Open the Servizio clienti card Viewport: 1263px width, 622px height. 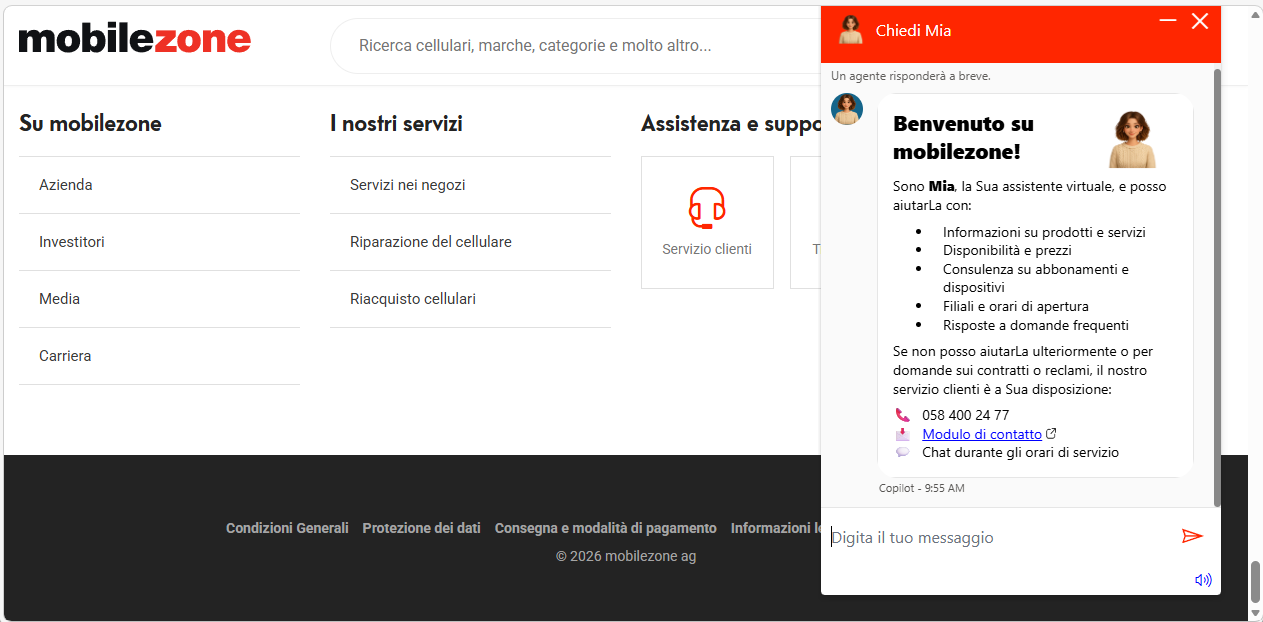pos(707,222)
